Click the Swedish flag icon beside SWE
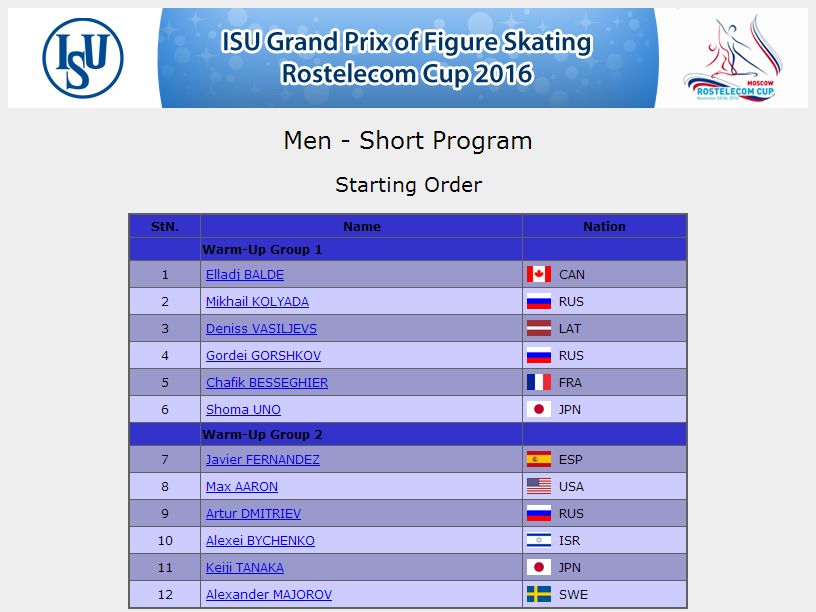 539,594
